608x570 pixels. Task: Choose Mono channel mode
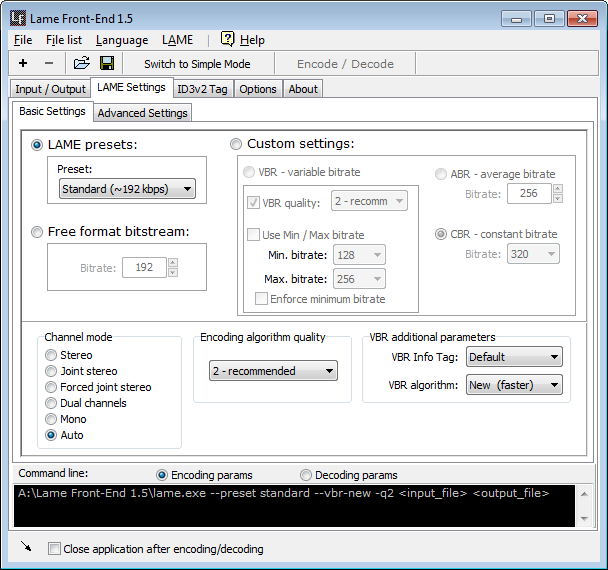tap(51, 419)
